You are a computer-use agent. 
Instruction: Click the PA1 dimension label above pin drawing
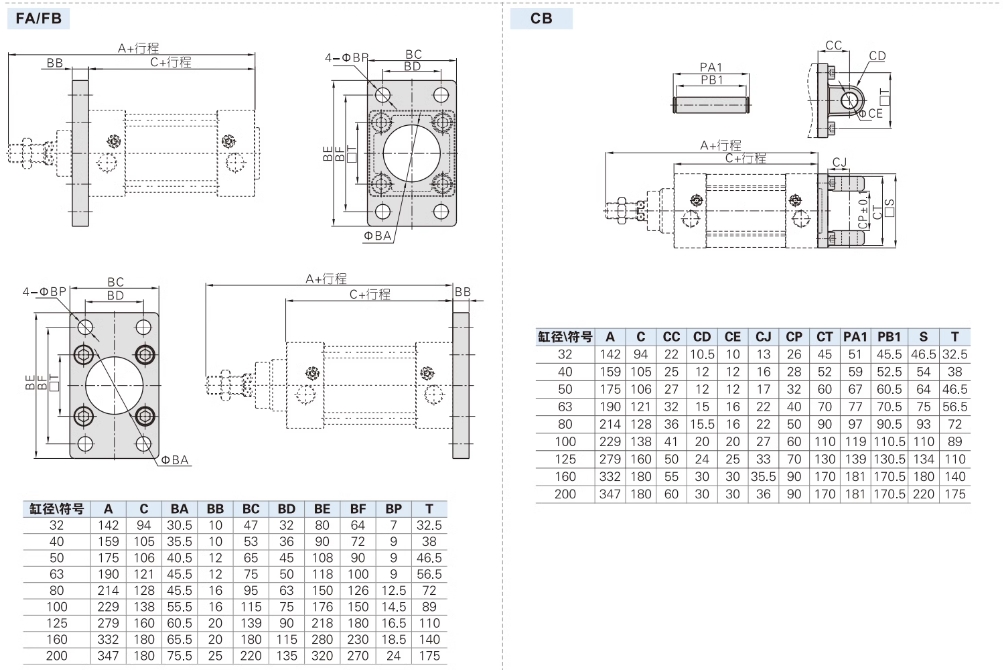point(711,67)
